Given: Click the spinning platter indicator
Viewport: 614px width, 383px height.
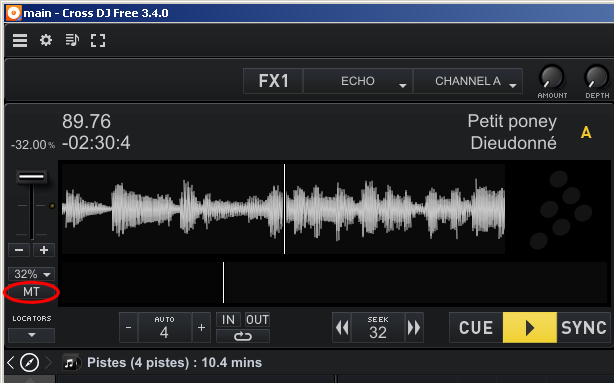Looking at the screenshot, I should (561, 210).
